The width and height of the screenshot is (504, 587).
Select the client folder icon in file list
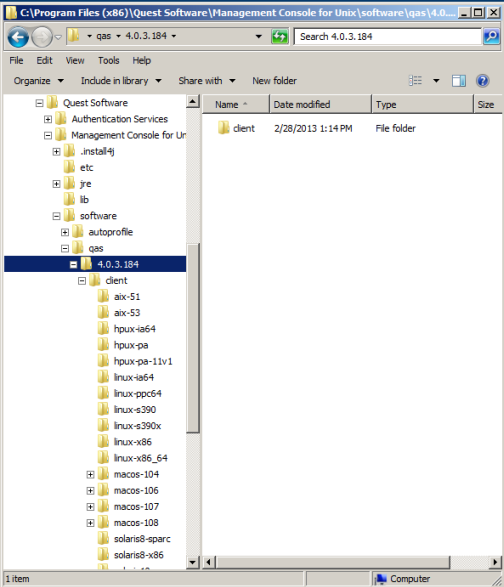(x=224, y=128)
